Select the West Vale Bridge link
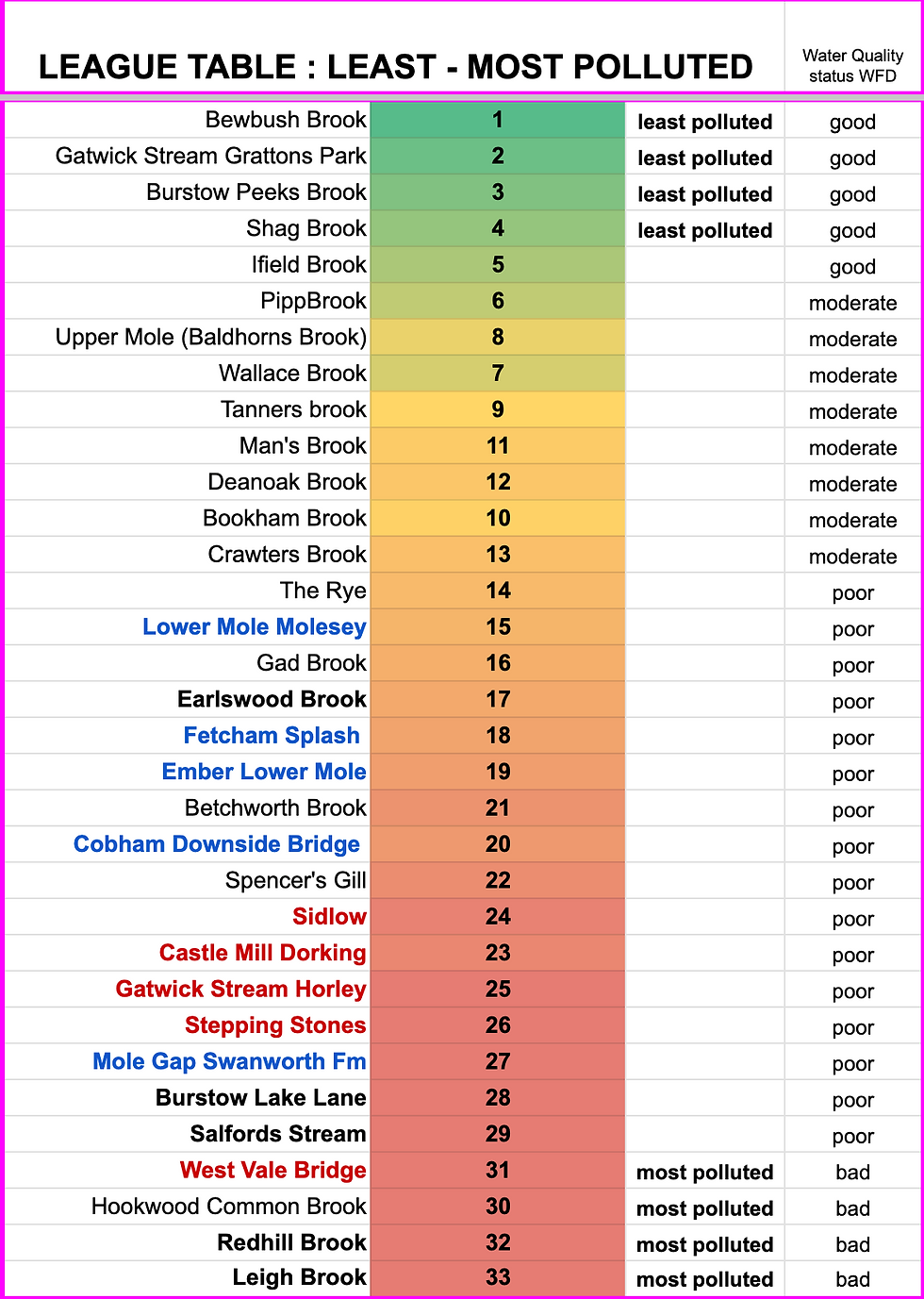Screen dimensions: 924x1299 point(272,1171)
